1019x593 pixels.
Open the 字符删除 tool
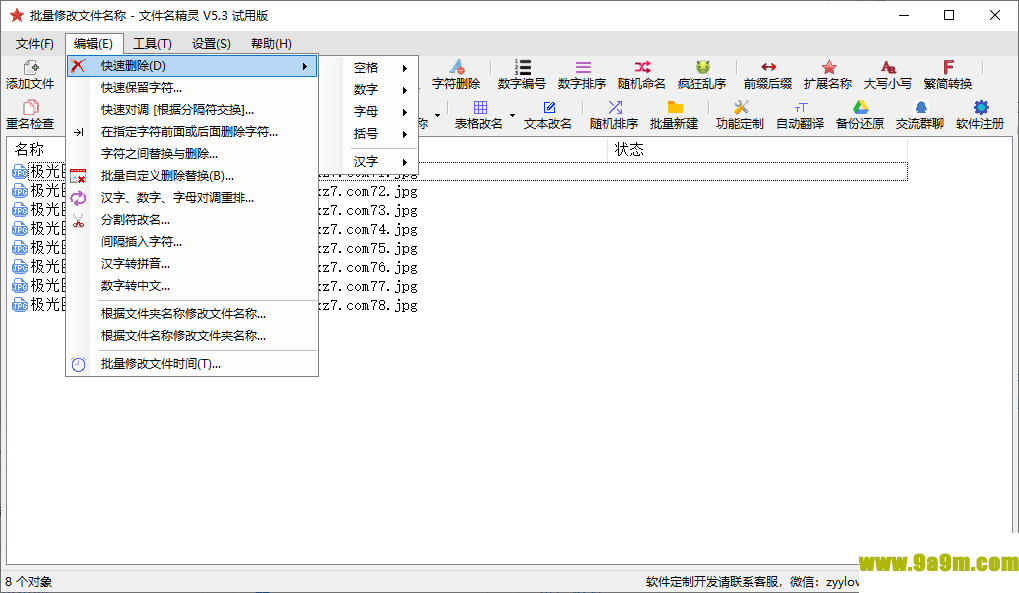pos(456,75)
